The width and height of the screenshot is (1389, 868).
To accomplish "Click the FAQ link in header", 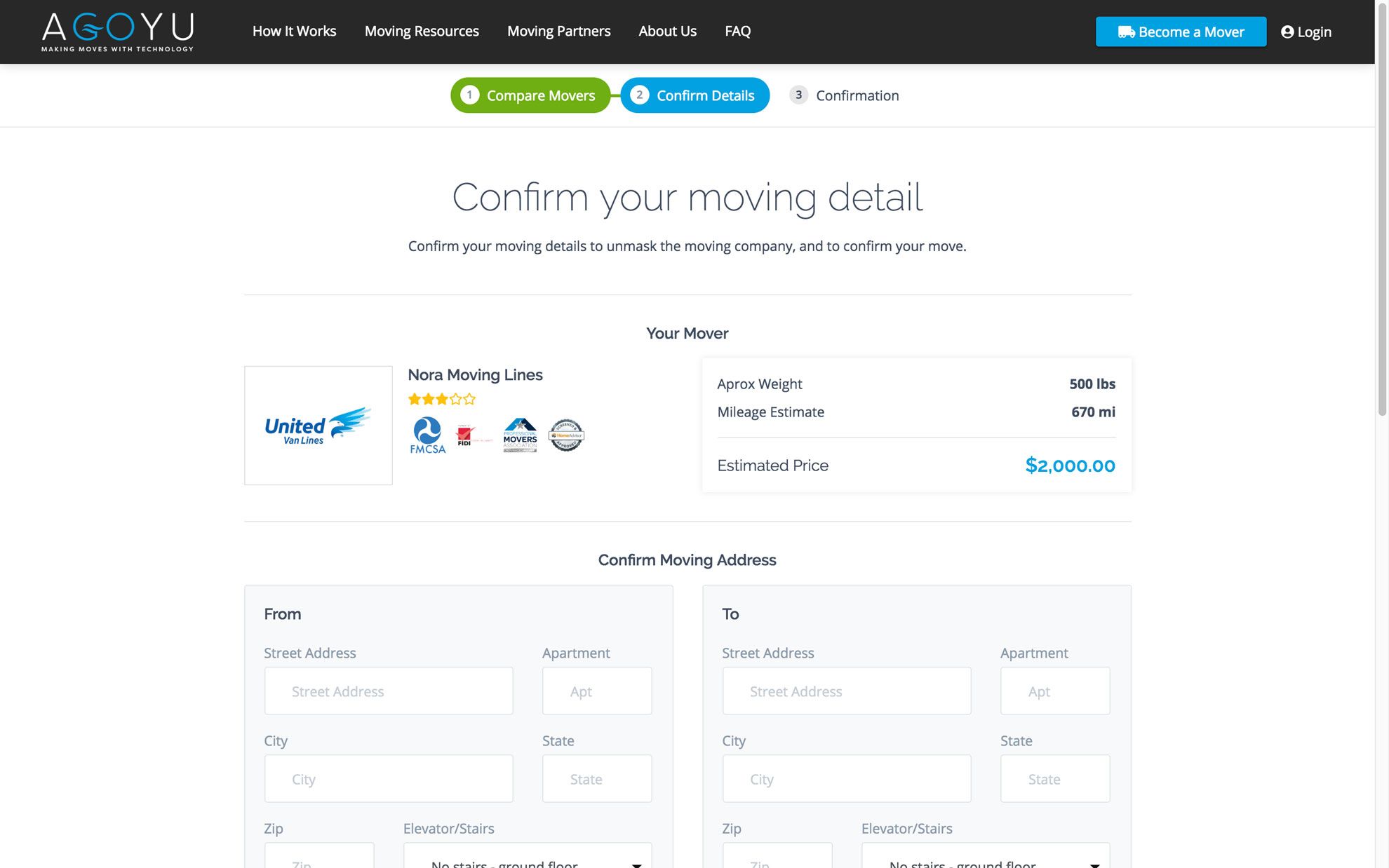I will coord(737,31).
